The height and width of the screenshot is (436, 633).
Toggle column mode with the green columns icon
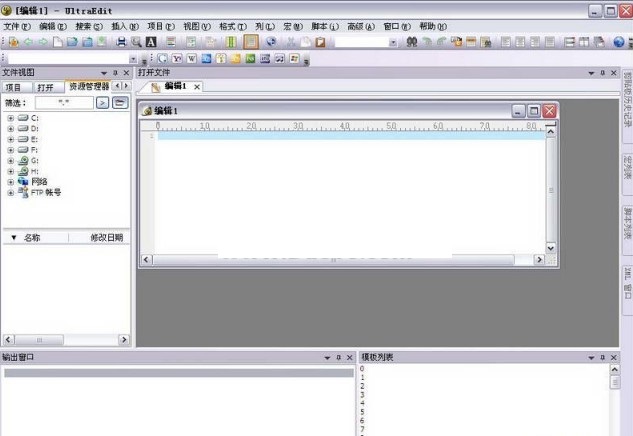[231, 42]
